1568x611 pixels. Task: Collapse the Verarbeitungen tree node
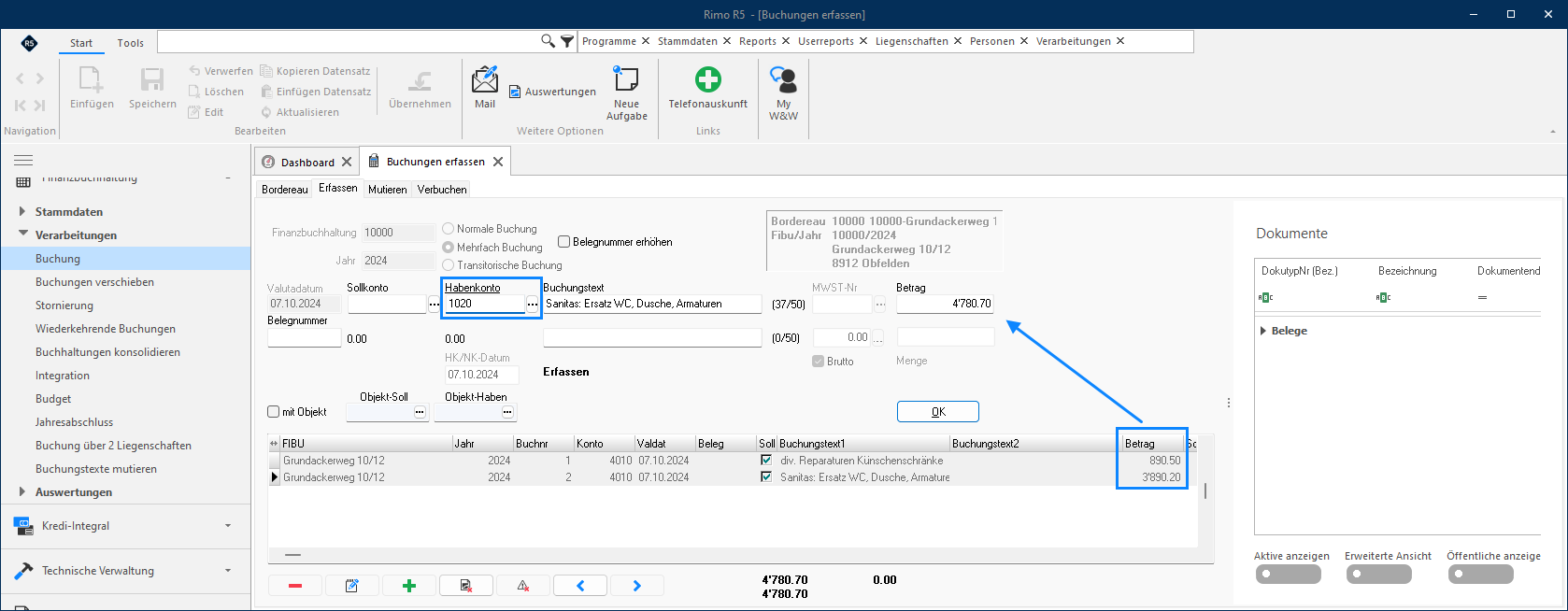tap(22, 234)
